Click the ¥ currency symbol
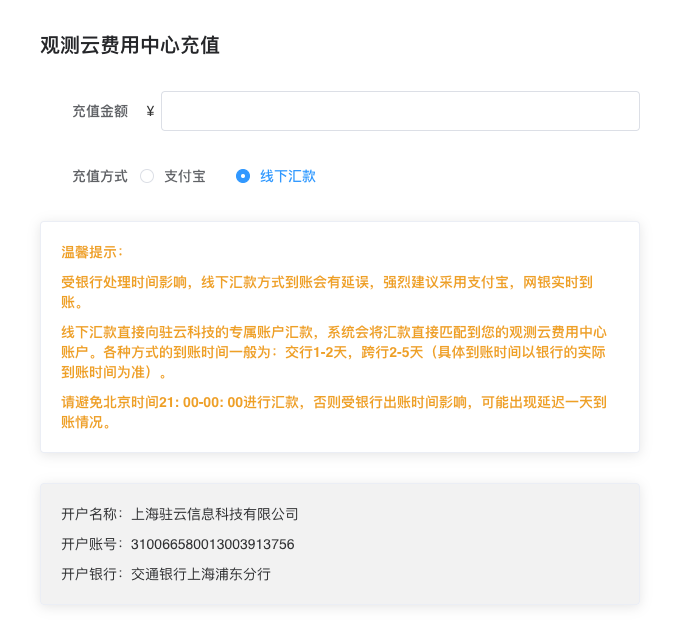This screenshot has height=633, width=679. (x=150, y=111)
